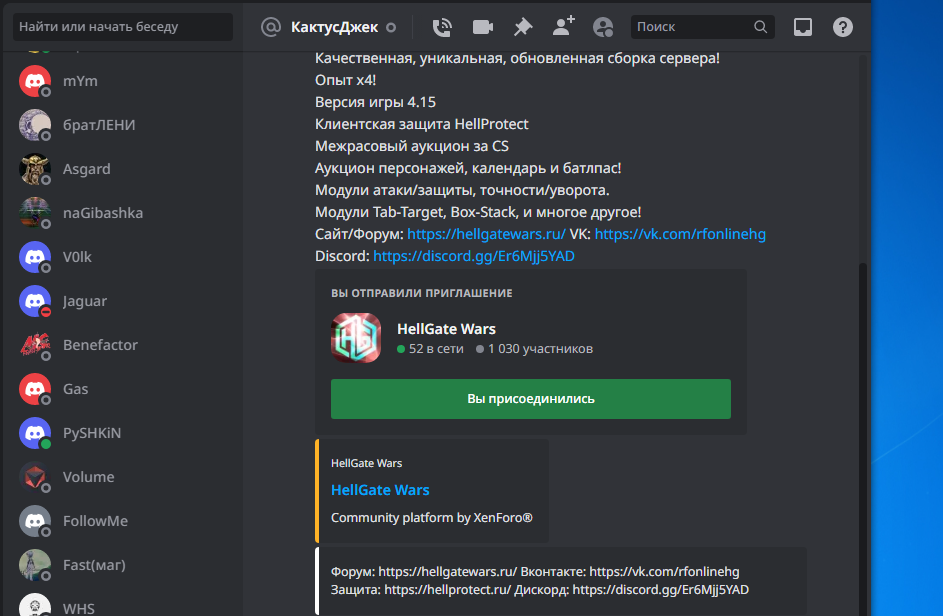This screenshot has width=943, height=616.
Task: Click the Asgard avatar
Action: [35, 169]
